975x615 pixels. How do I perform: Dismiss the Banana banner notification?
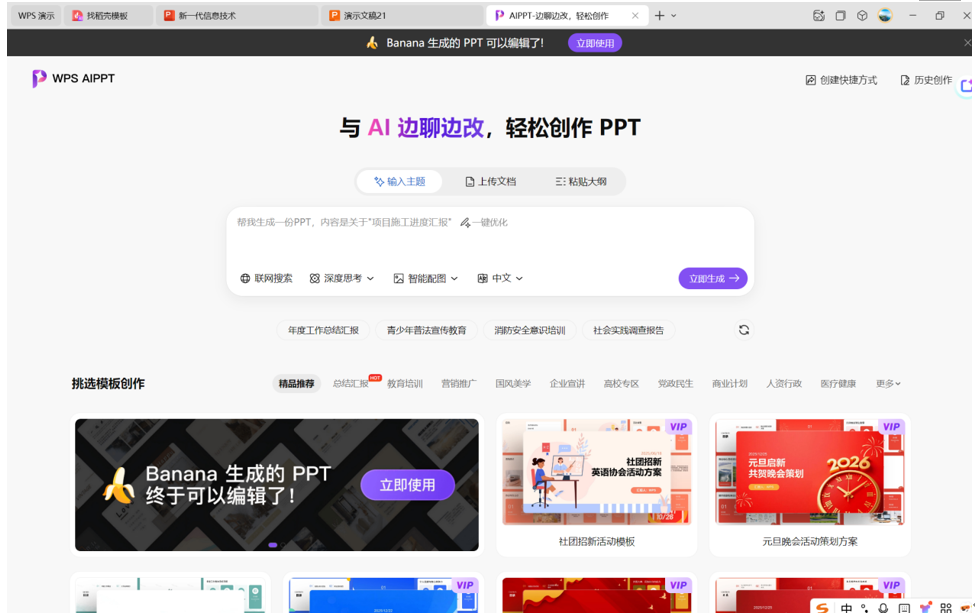967,43
